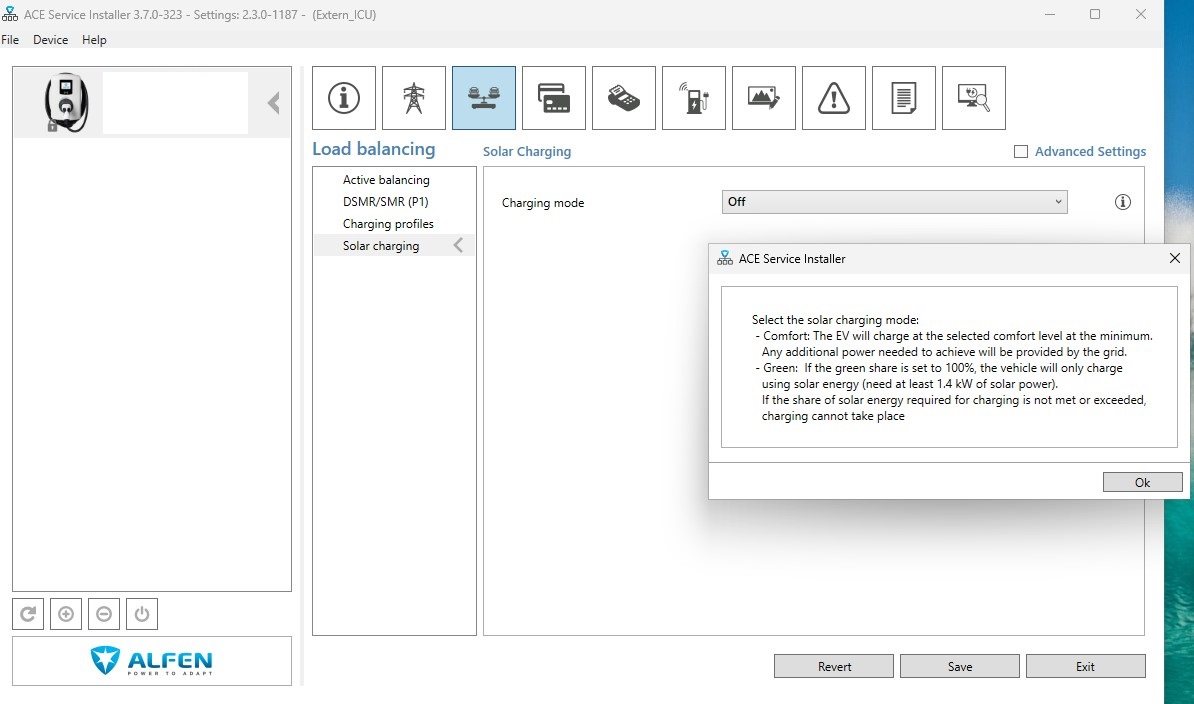This screenshot has height=704, width=1194.
Task: Collapse the device panel arrow
Action: (x=274, y=103)
